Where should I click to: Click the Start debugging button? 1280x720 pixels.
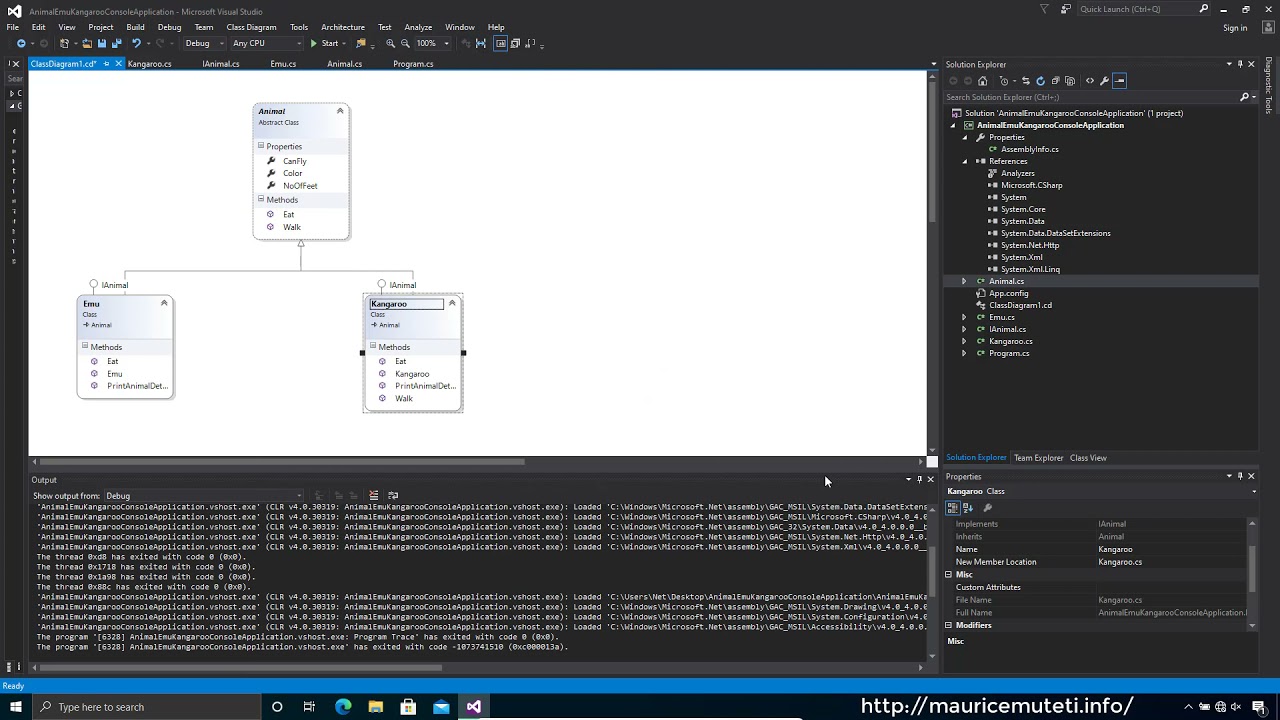click(325, 43)
